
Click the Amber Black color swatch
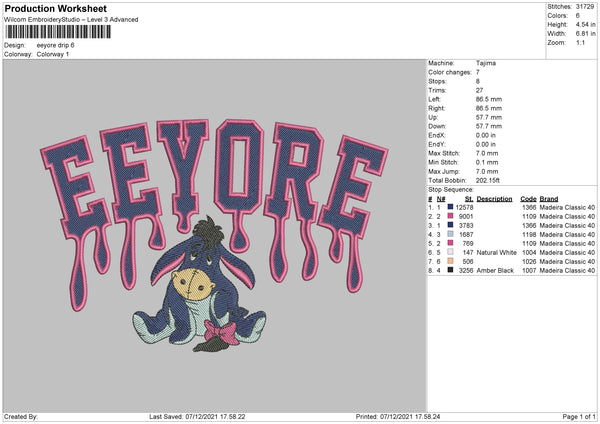point(450,270)
